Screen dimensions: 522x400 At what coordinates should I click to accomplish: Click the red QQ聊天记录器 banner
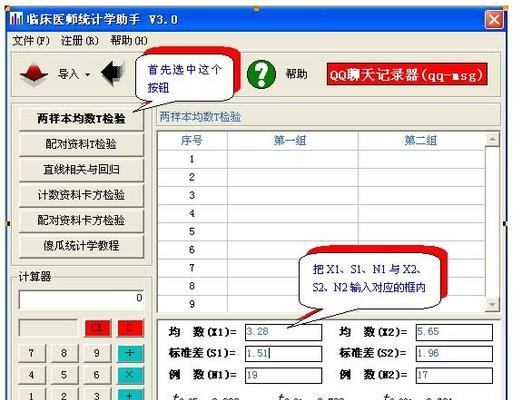coord(407,74)
